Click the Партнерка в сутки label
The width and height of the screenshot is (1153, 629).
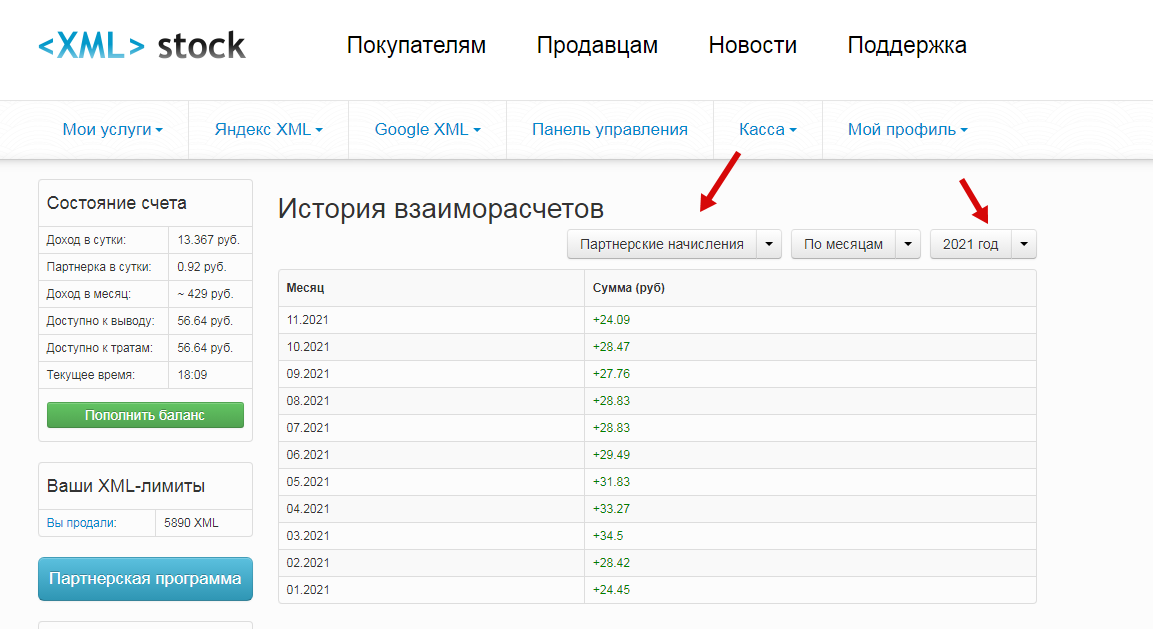tap(99, 267)
